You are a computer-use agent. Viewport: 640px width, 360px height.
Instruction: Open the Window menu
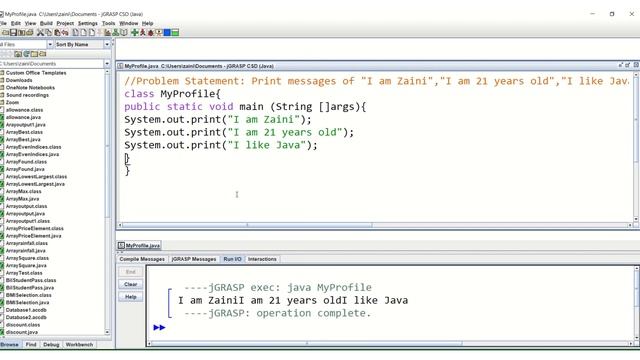pyautogui.click(x=129, y=23)
